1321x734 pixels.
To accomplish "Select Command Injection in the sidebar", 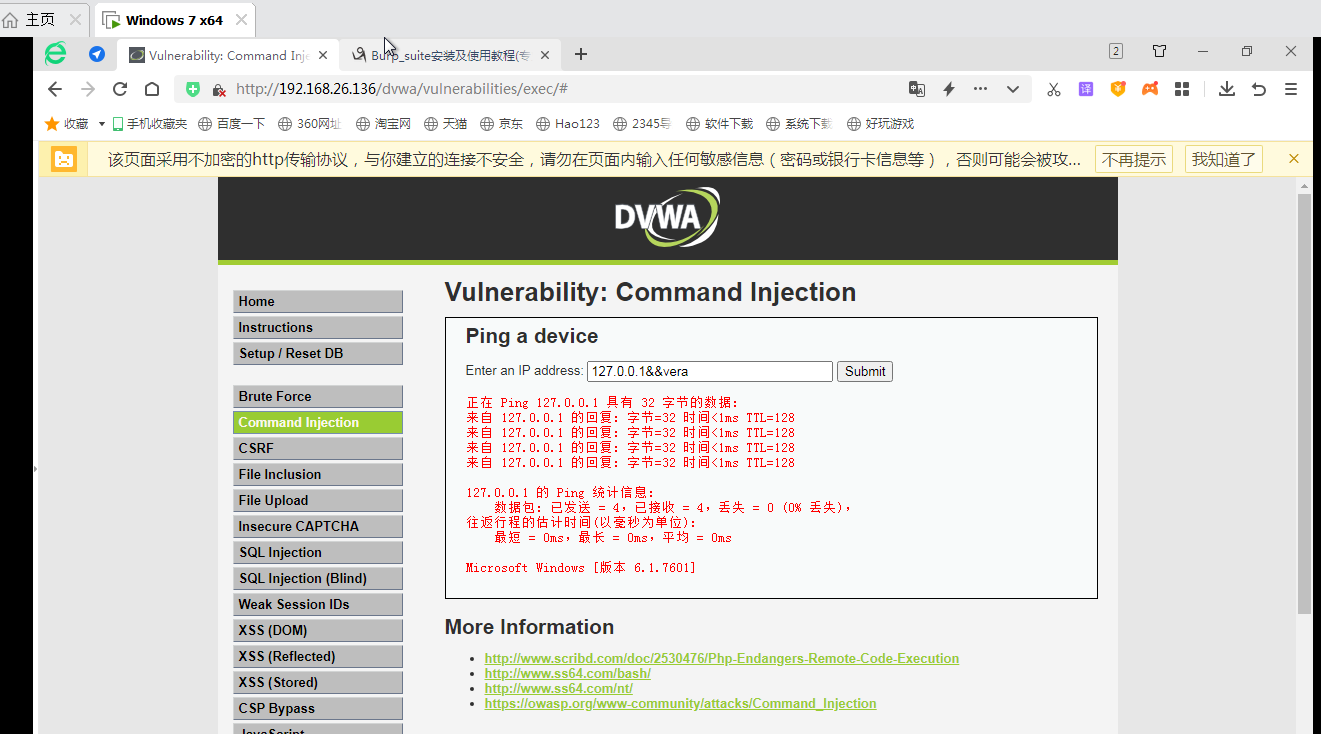I will (318, 422).
